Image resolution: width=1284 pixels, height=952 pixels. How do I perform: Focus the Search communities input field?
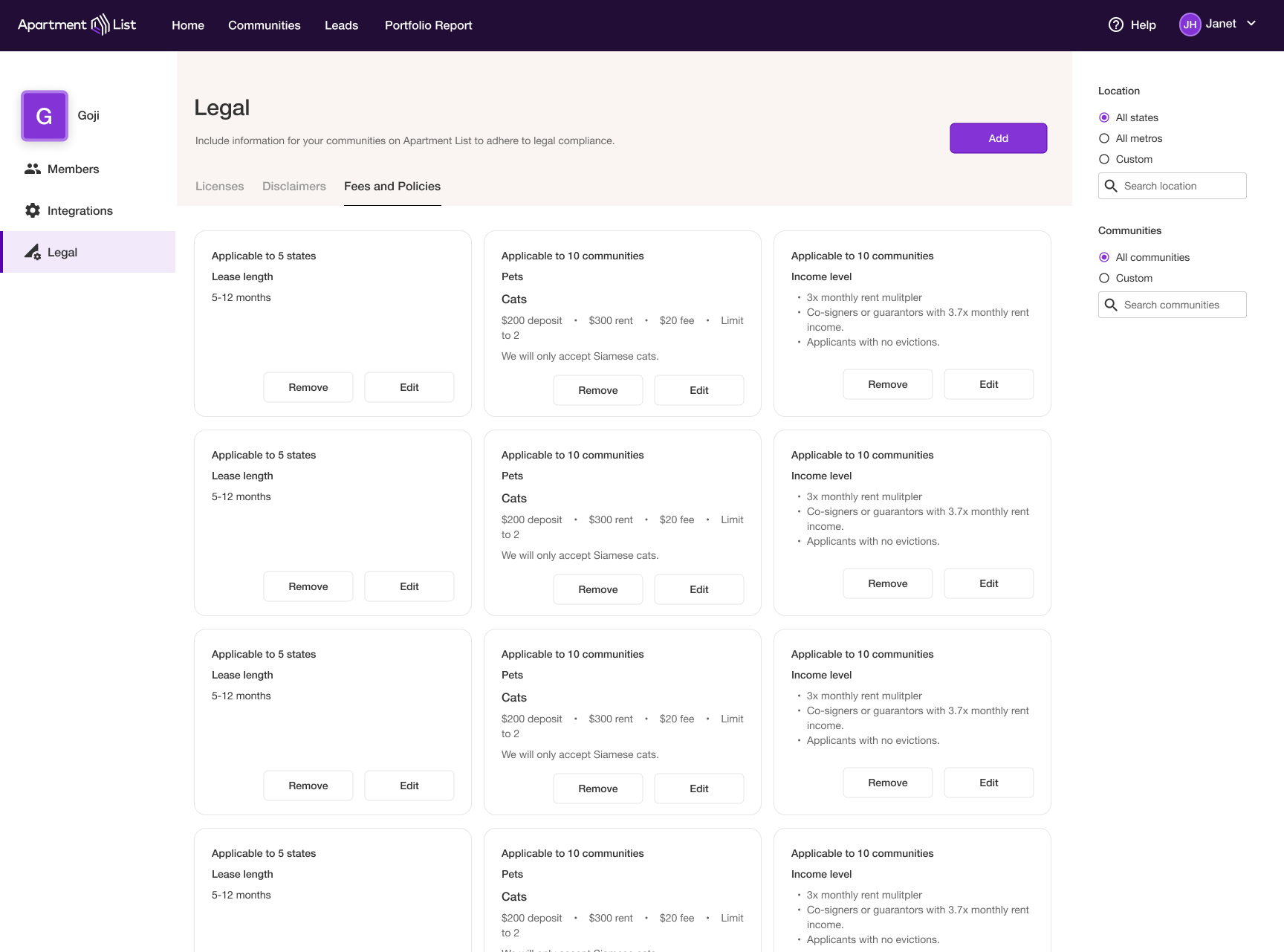(1173, 305)
